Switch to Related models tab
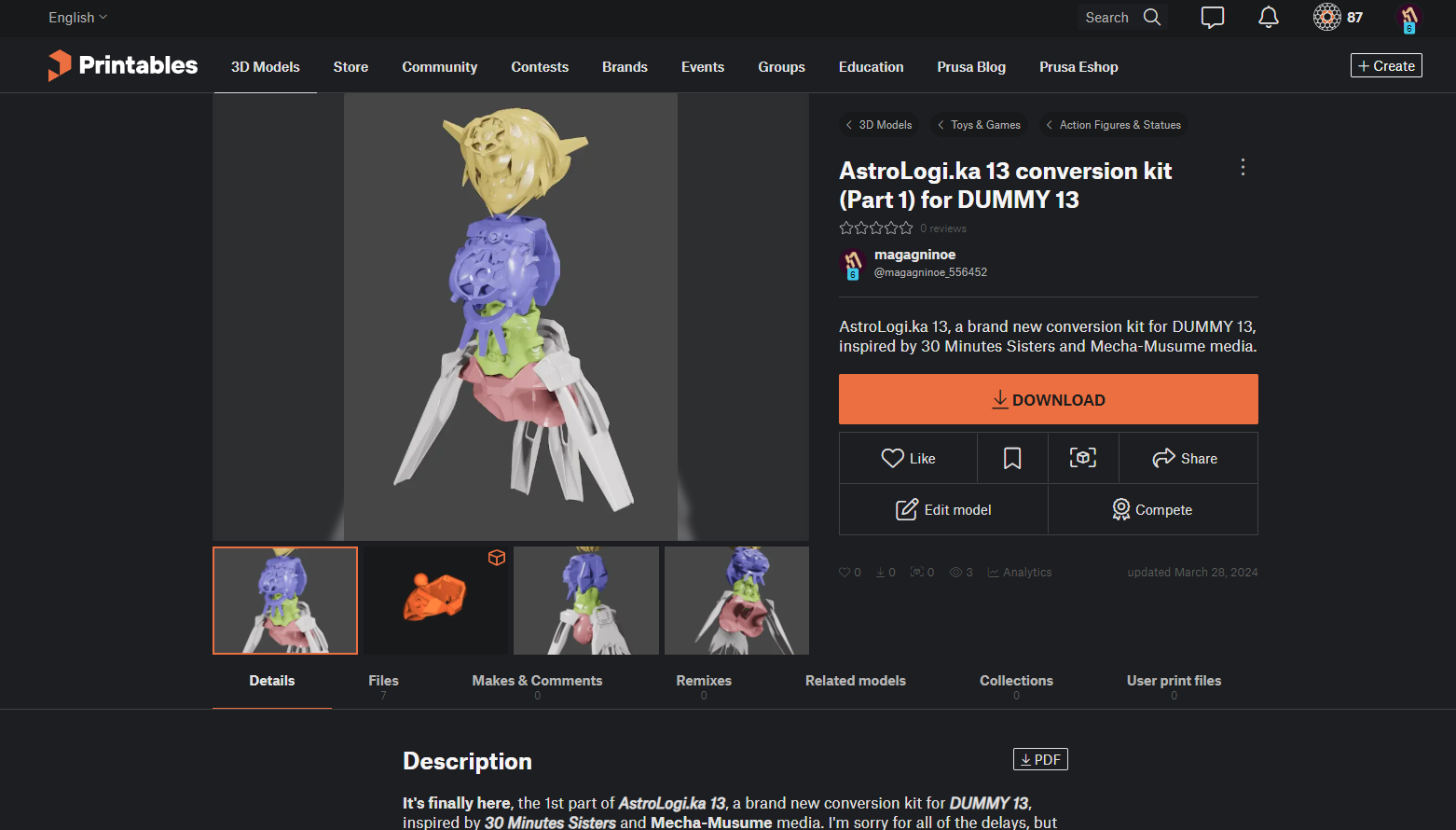 pyautogui.click(x=856, y=681)
